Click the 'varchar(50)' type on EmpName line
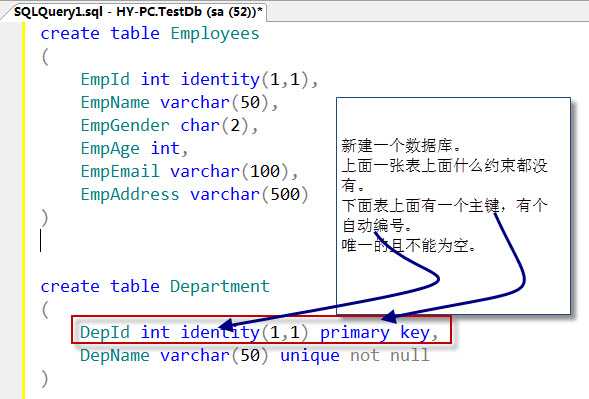The width and height of the screenshot is (589, 399). point(215,102)
